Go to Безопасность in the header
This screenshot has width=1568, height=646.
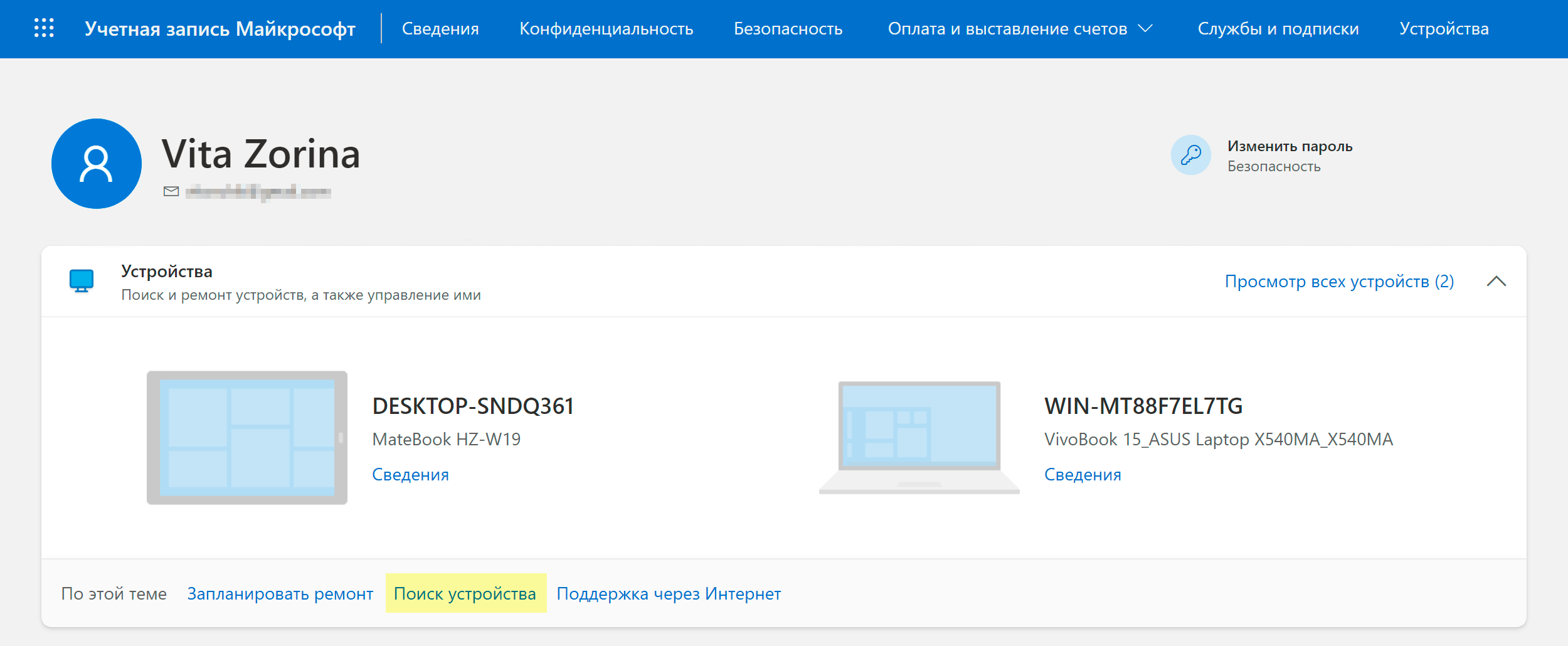[788, 29]
